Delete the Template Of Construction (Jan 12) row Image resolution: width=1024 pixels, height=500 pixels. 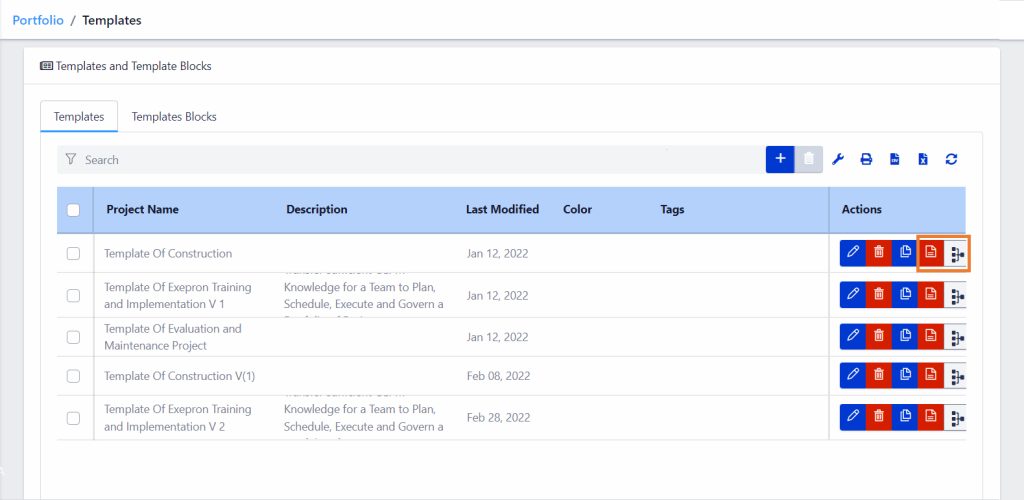pos(878,253)
